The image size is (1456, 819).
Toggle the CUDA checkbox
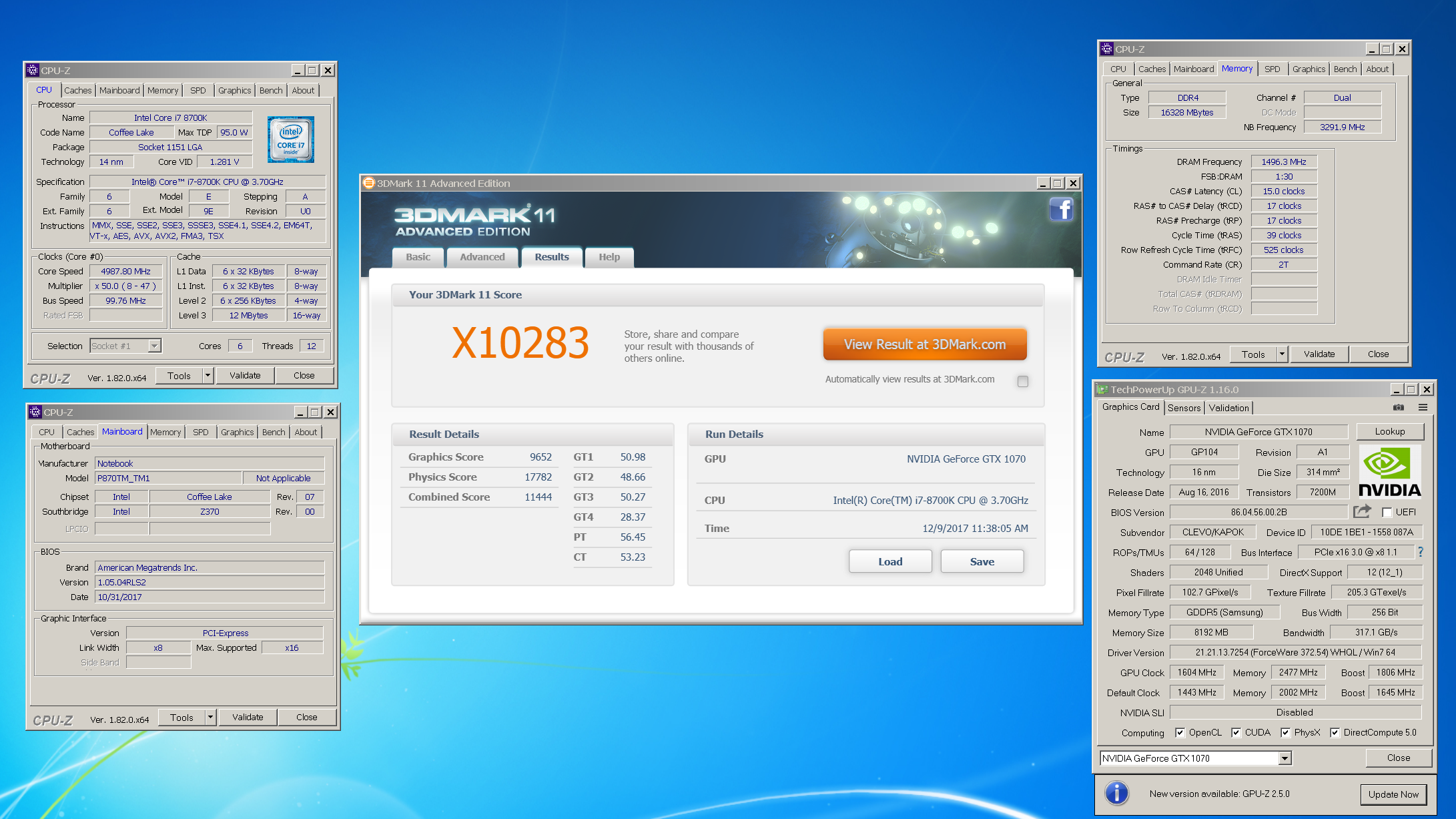(x=1236, y=732)
